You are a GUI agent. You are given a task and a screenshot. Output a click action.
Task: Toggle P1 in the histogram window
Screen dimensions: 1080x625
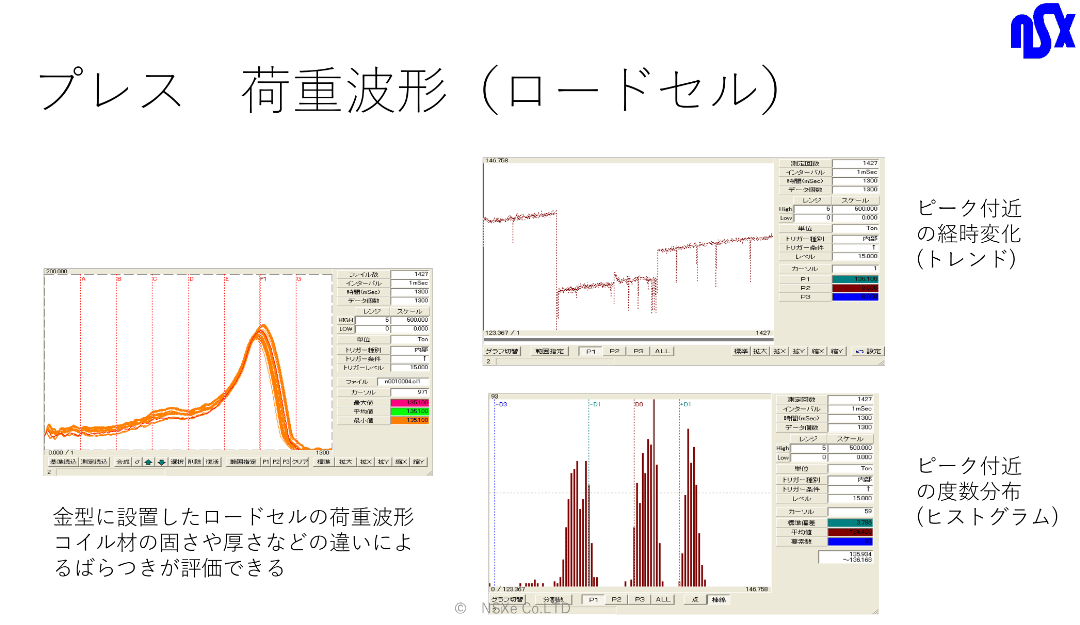[x=593, y=600]
